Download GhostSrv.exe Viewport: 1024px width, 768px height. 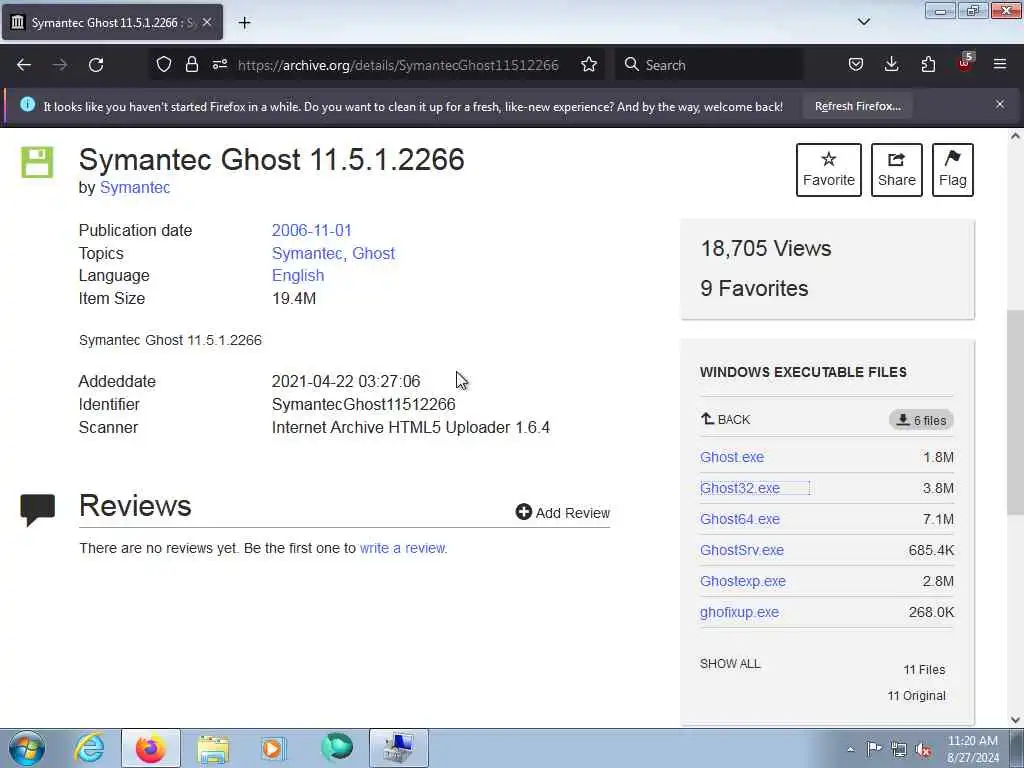742,550
